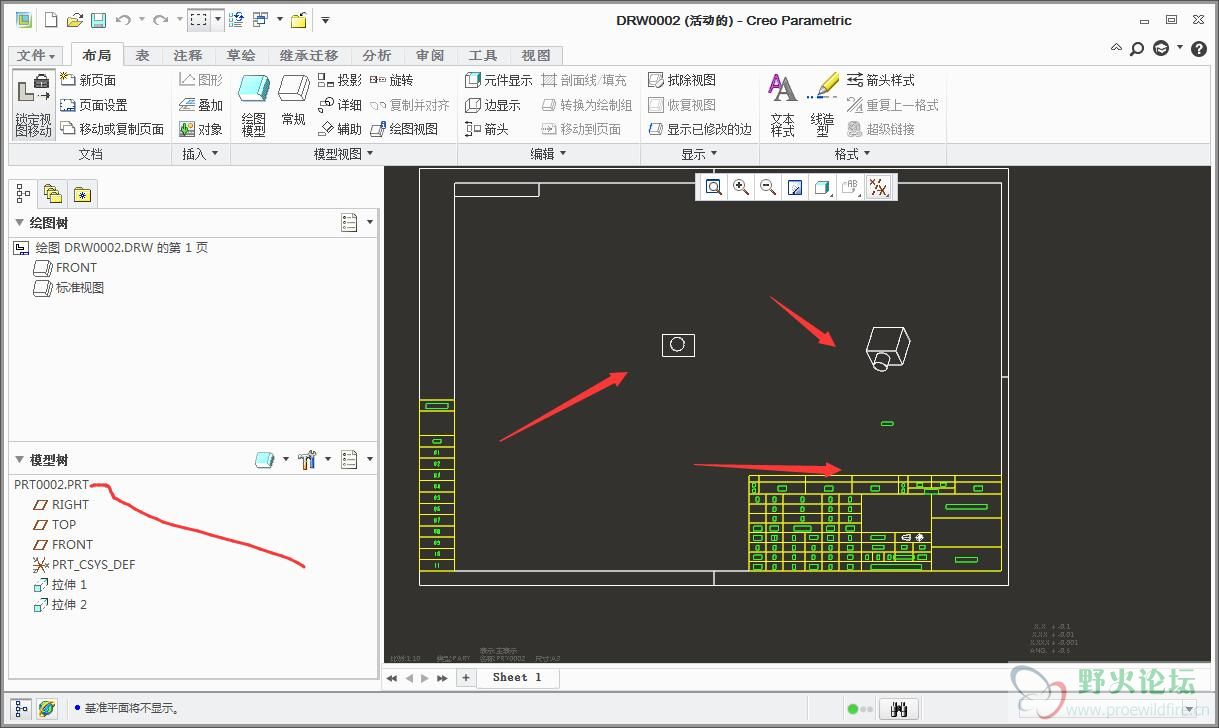1219x728 pixels.
Task: Click the 绘图模型 drawing models icon
Action: click(x=254, y=105)
